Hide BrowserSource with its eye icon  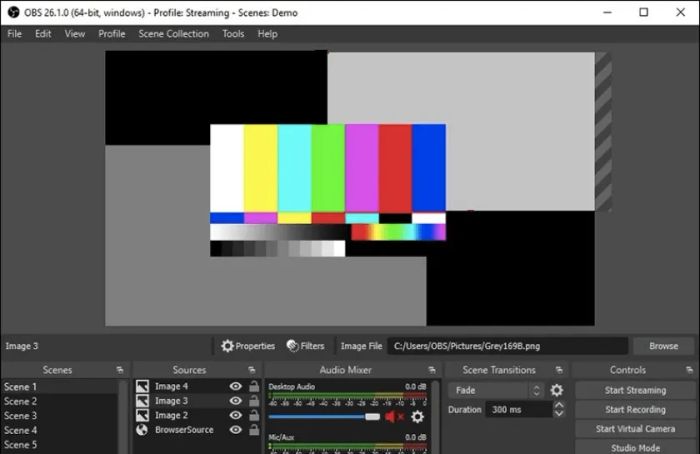point(235,430)
